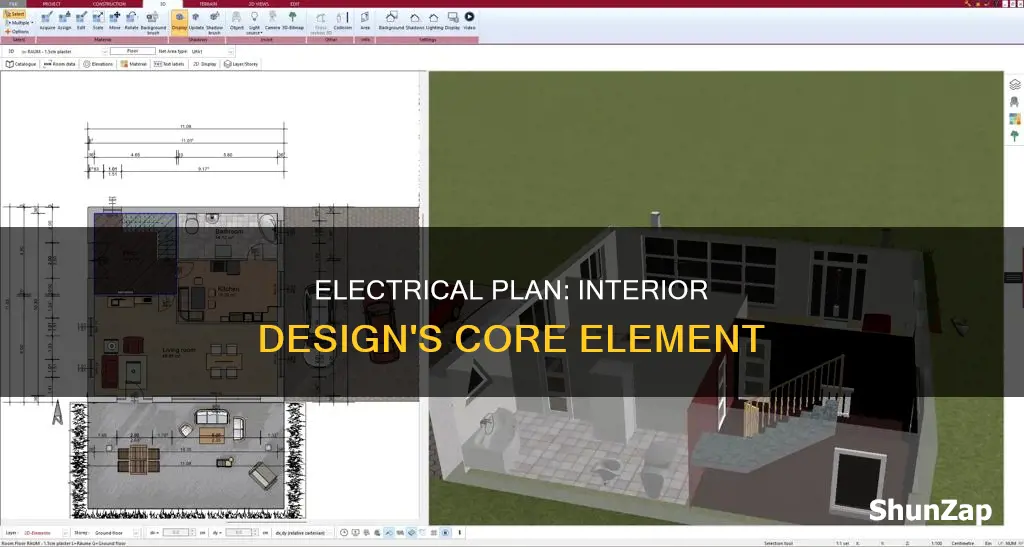The image size is (1024, 547).
Task: Select the Acquire material tool
Action: pos(47,21)
